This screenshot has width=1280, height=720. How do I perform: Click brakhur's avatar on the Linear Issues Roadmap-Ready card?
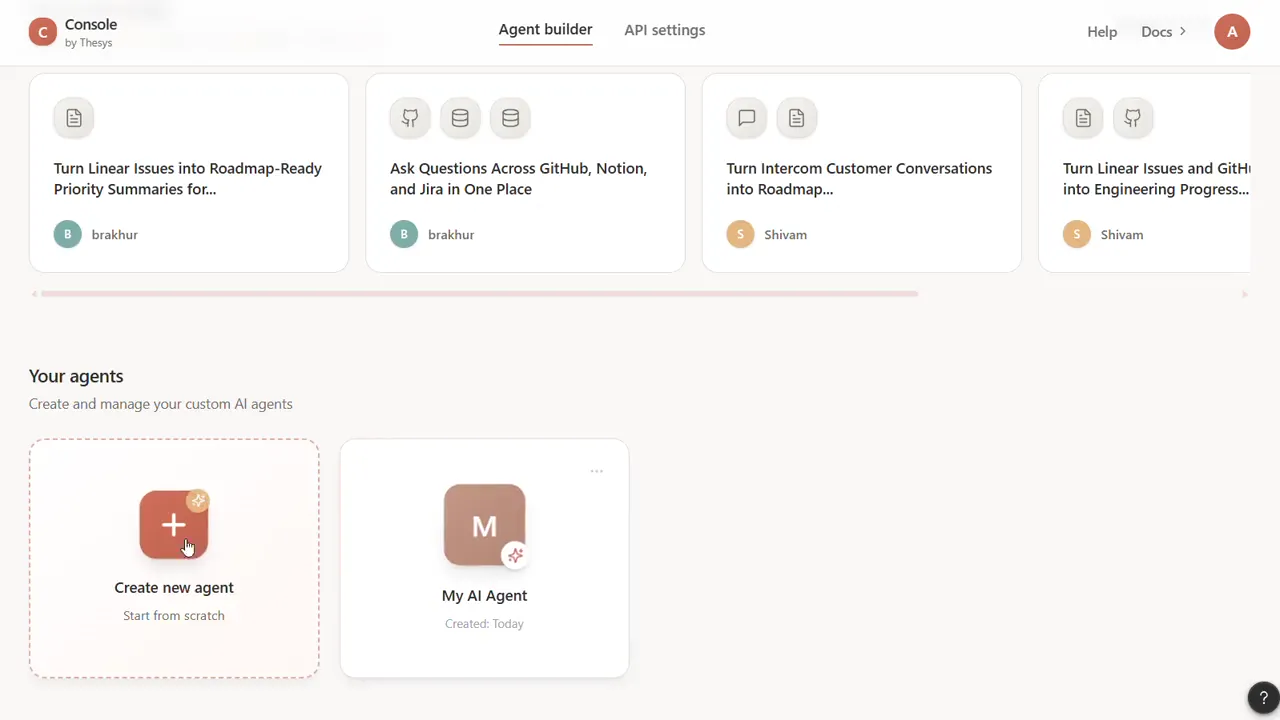click(67, 234)
